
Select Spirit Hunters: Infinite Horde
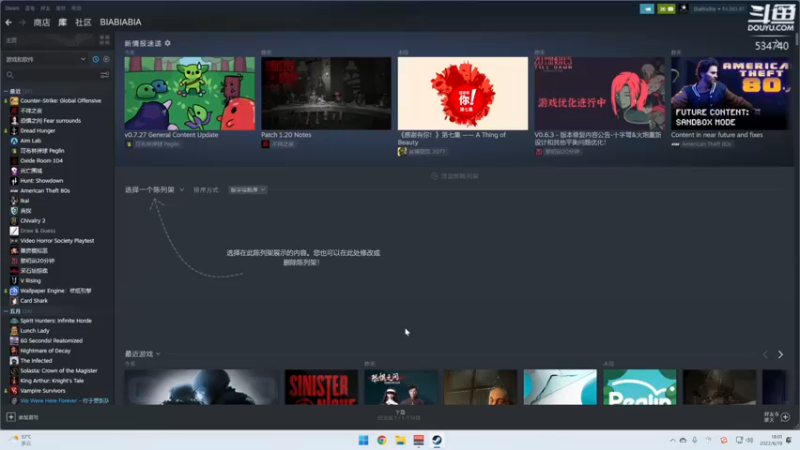point(56,321)
